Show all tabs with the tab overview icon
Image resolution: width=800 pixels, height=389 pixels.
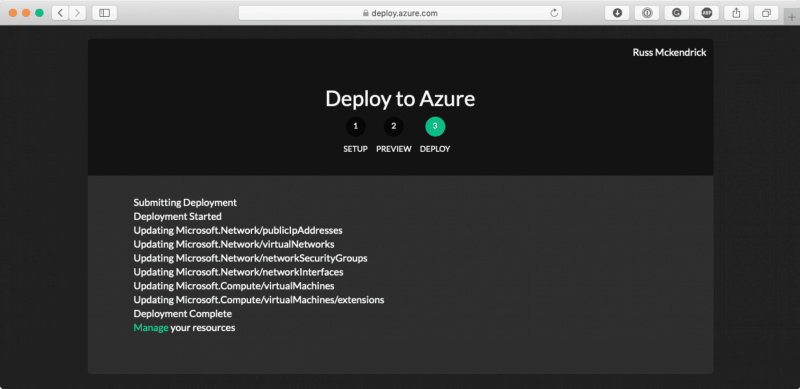766,13
